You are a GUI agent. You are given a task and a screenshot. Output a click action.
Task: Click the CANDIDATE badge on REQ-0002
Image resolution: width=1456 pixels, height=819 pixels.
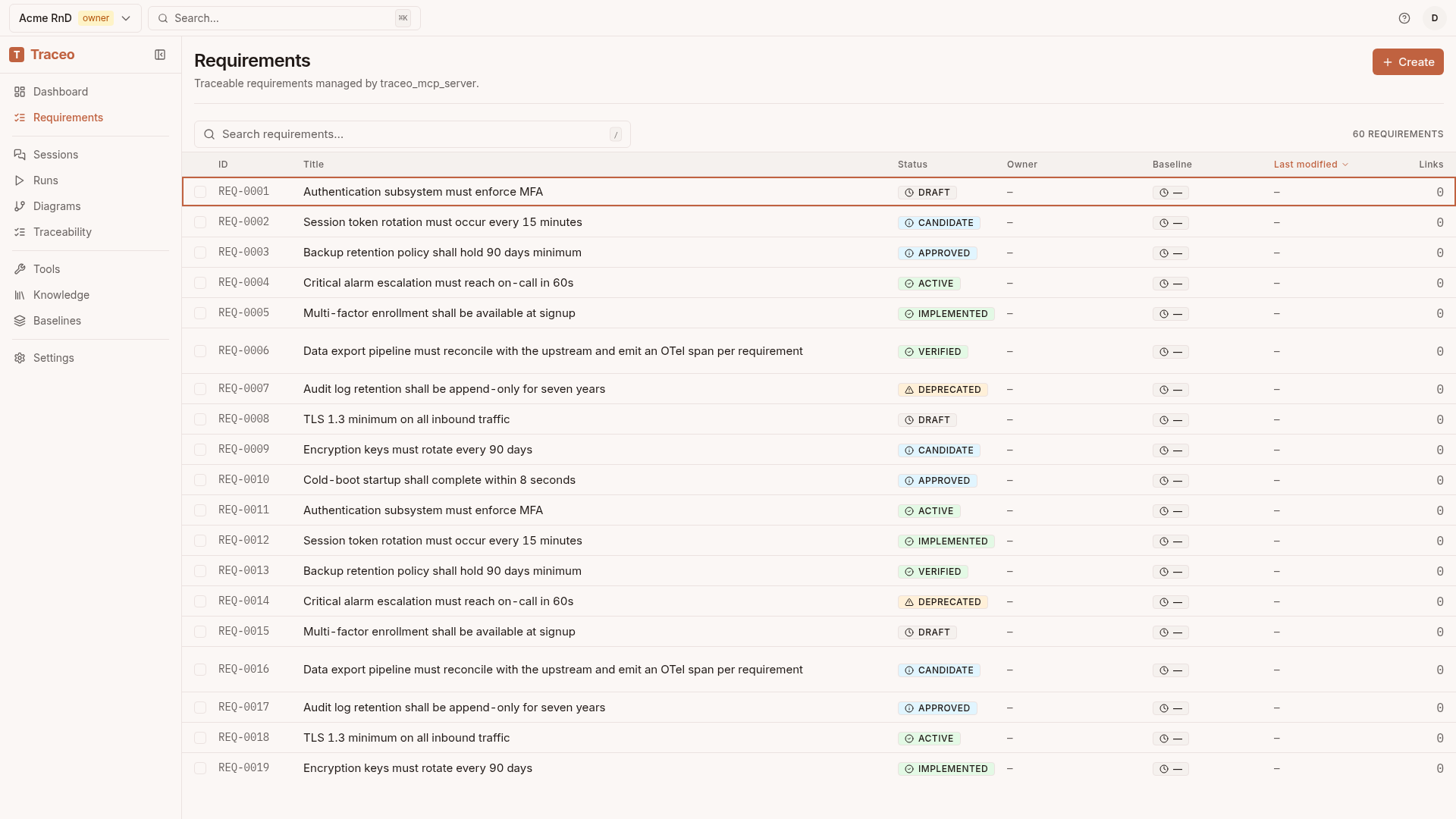(x=939, y=223)
